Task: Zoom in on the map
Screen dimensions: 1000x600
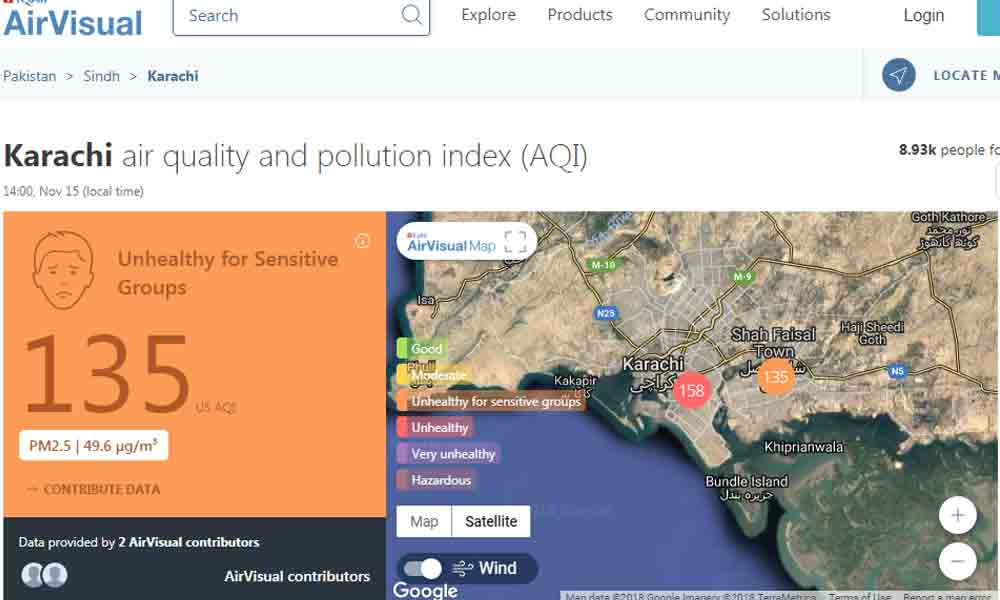Action: click(x=957, y=515)
